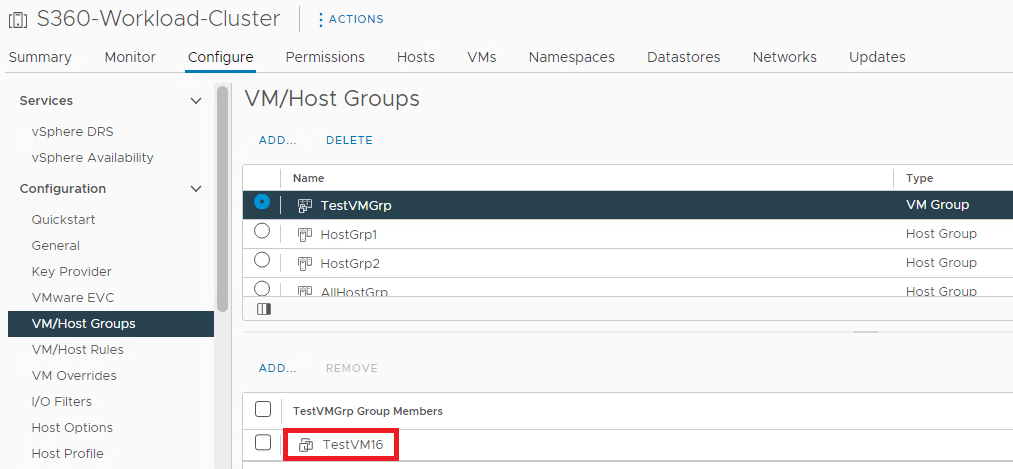Tick the TestVM16 member checkbox
Viewport: 1013px width, 469px height.
(x=263, y=443)
